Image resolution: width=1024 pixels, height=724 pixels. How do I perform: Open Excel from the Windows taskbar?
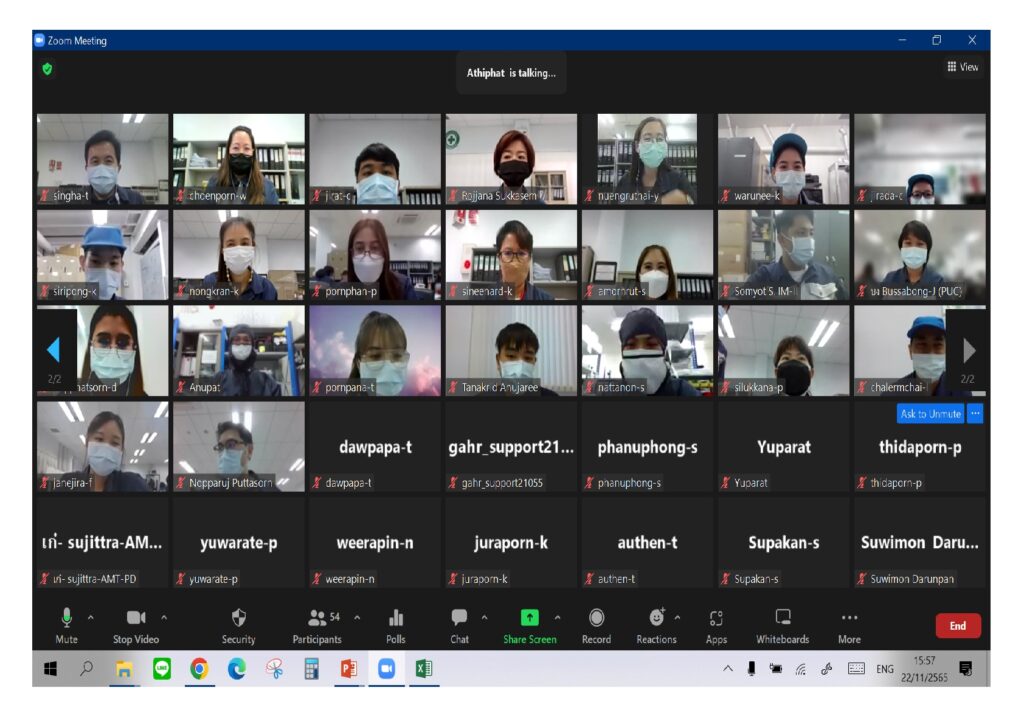click(x=424, y=669)
